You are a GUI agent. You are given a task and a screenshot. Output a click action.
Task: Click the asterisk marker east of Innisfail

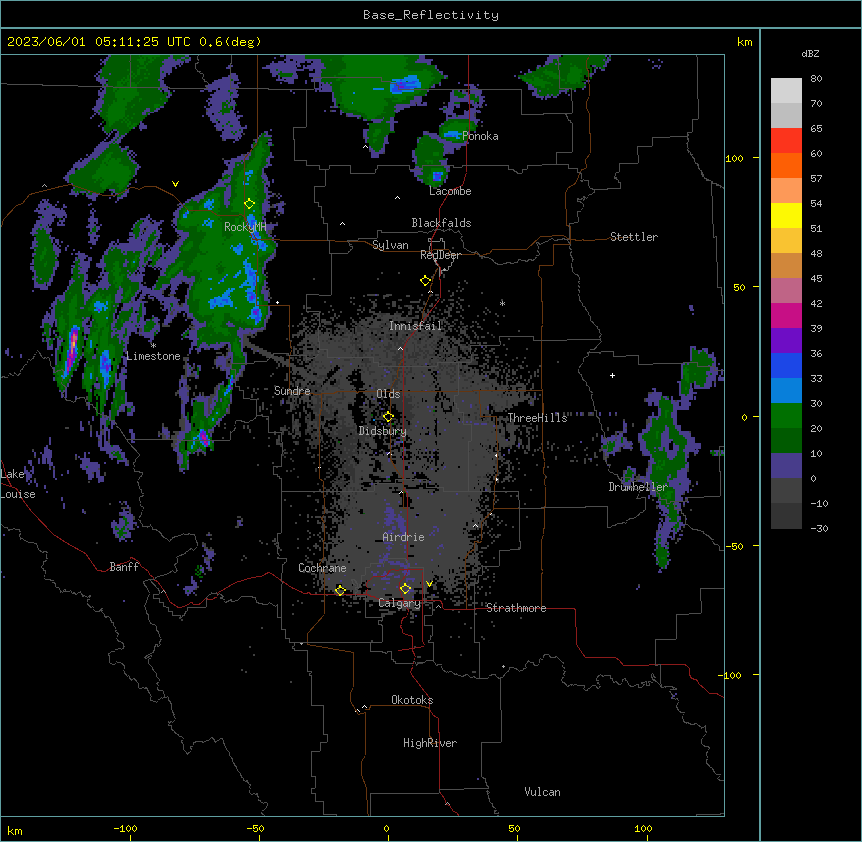pos(502,303)
